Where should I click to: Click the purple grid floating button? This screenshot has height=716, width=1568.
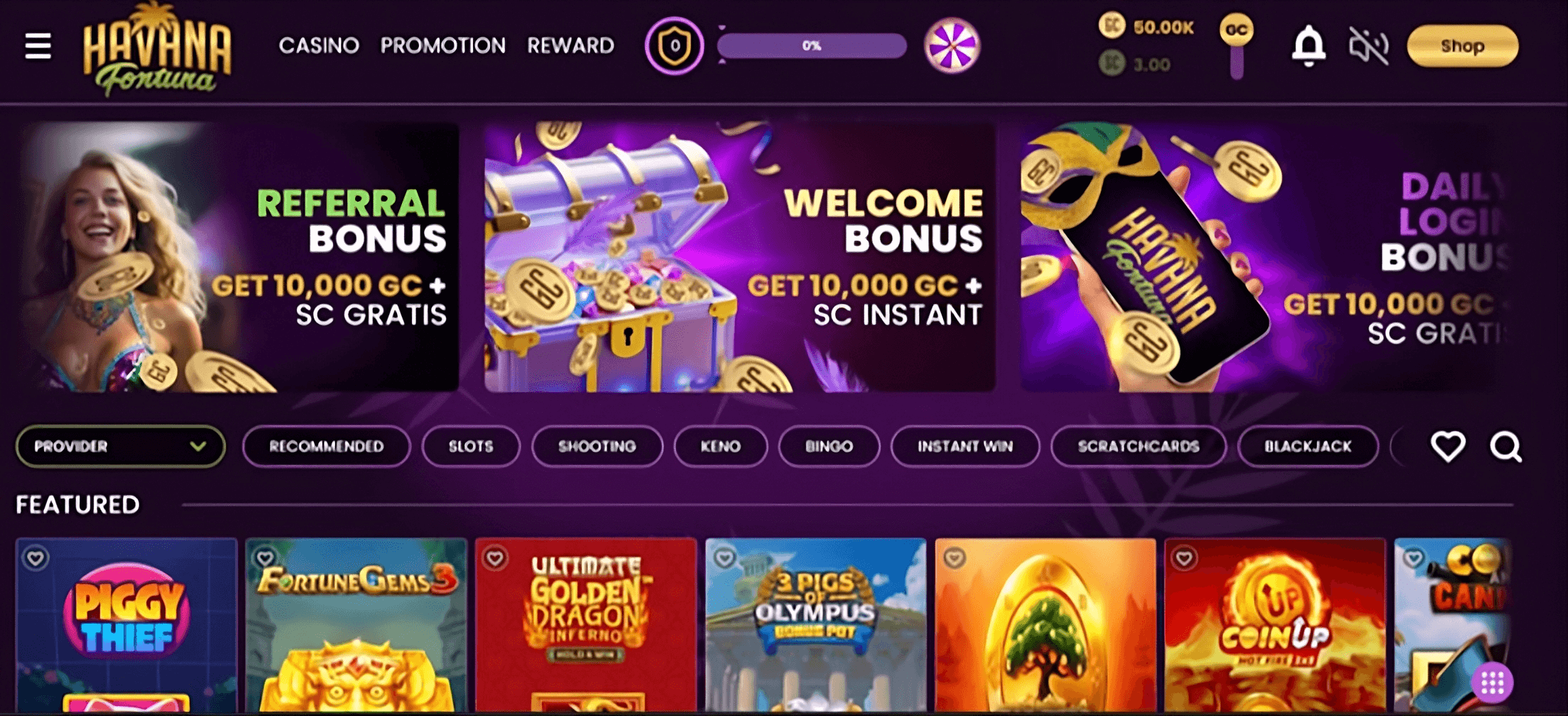coord(1492,683)
